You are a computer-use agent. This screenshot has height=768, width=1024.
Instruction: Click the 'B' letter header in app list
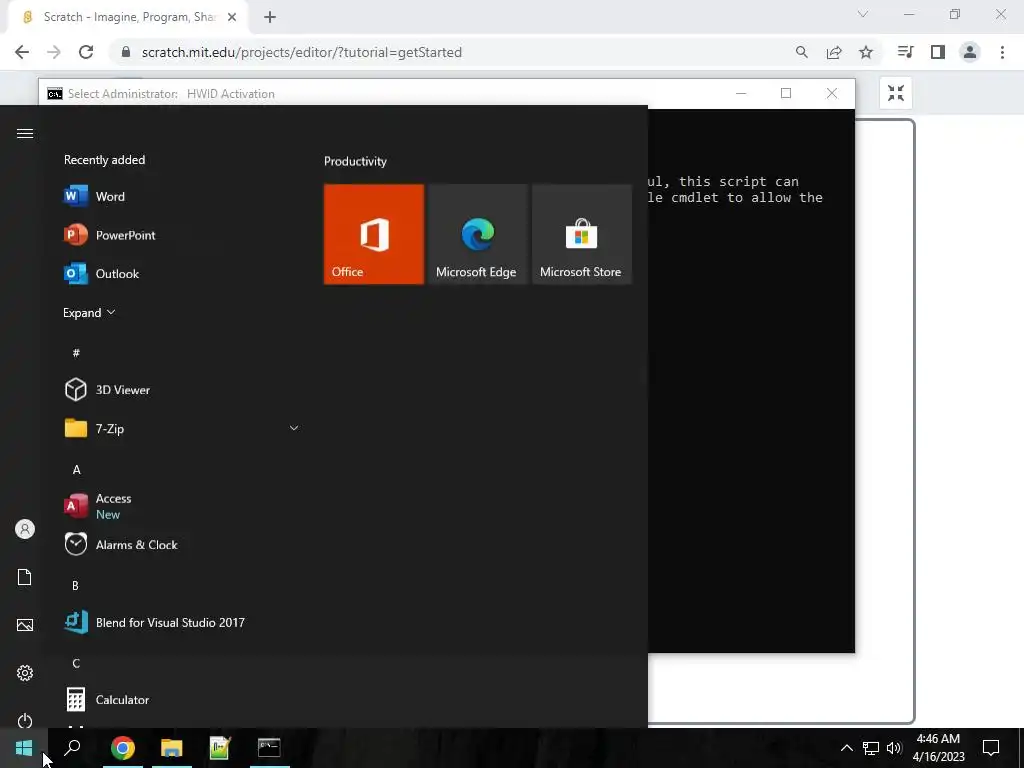coord(76,586)
